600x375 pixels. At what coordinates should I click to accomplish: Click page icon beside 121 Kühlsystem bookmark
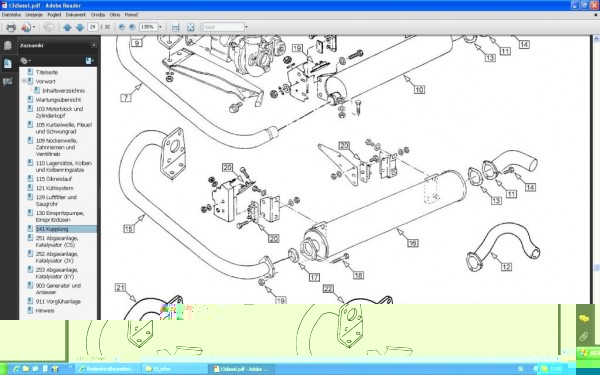(x=30, y=188)
